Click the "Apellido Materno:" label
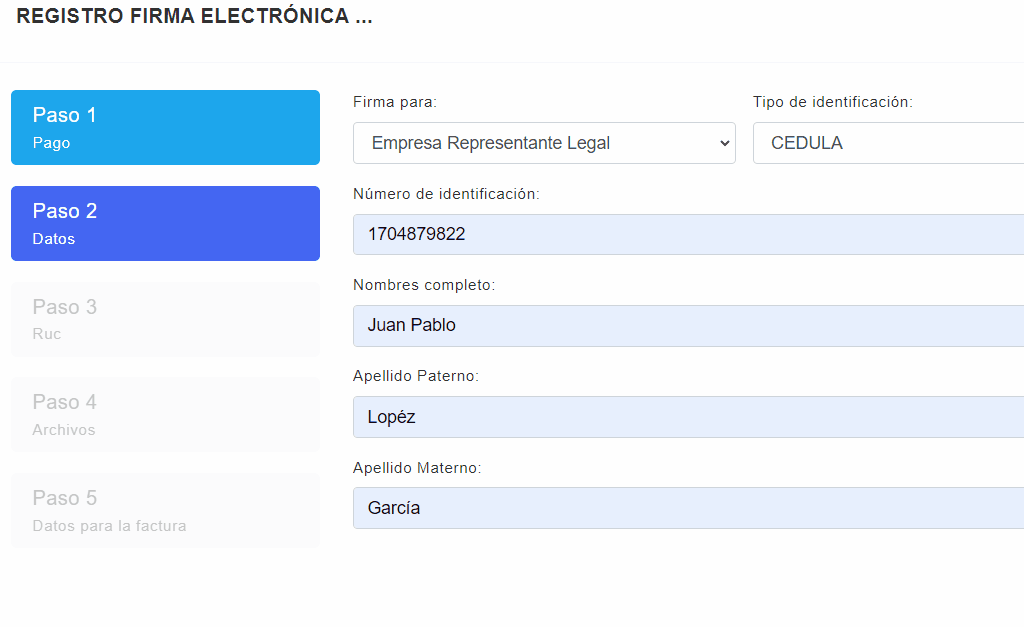This screenshot has width=1024, height=627. pos(417,467)
